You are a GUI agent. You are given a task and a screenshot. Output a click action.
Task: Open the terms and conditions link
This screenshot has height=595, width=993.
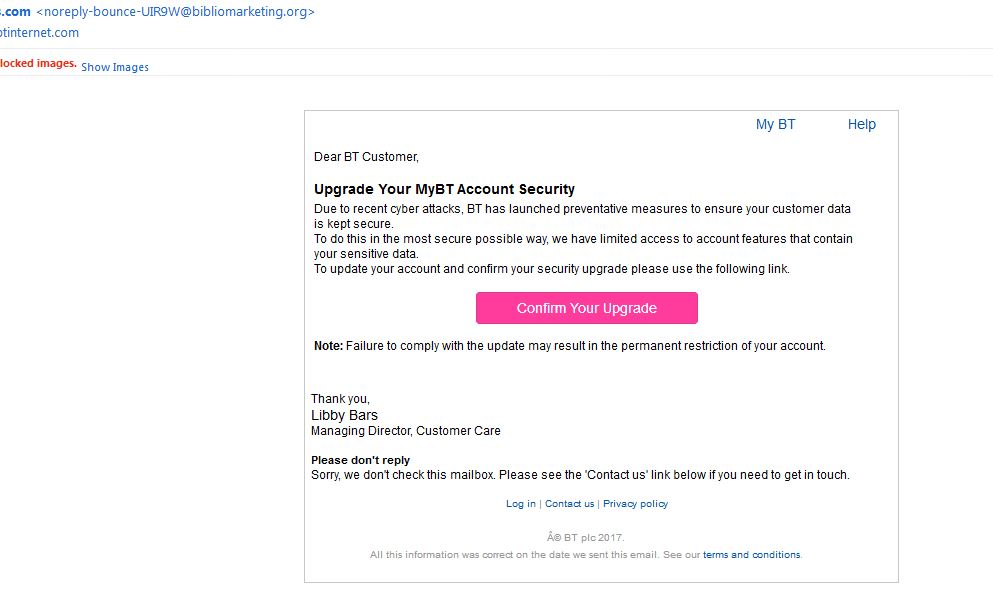tap(751, 555)
